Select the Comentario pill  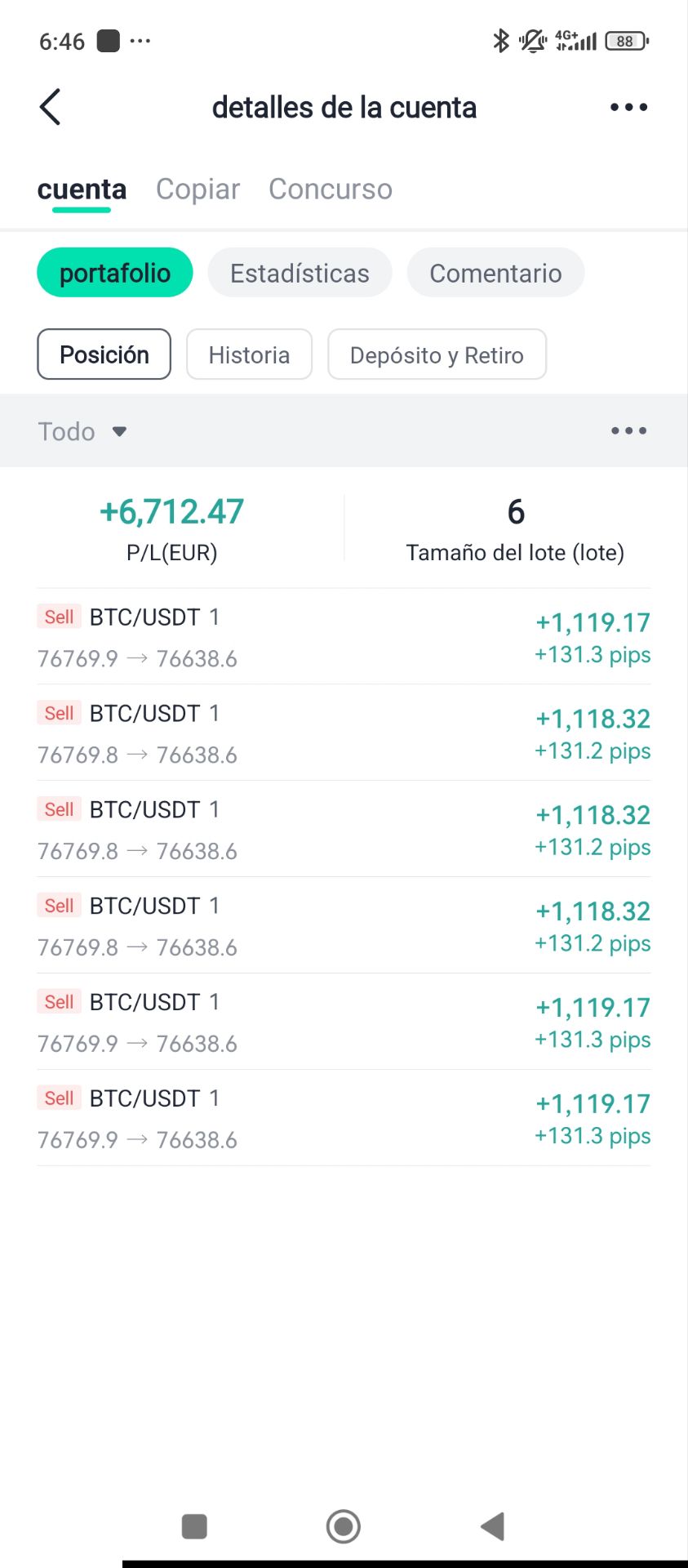(495, 273)
